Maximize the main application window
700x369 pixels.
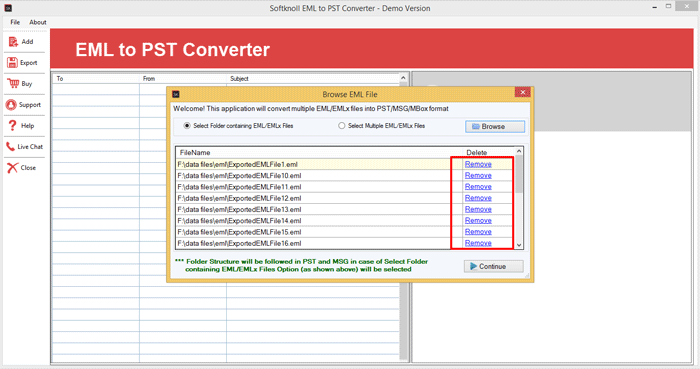click(668, 6)
